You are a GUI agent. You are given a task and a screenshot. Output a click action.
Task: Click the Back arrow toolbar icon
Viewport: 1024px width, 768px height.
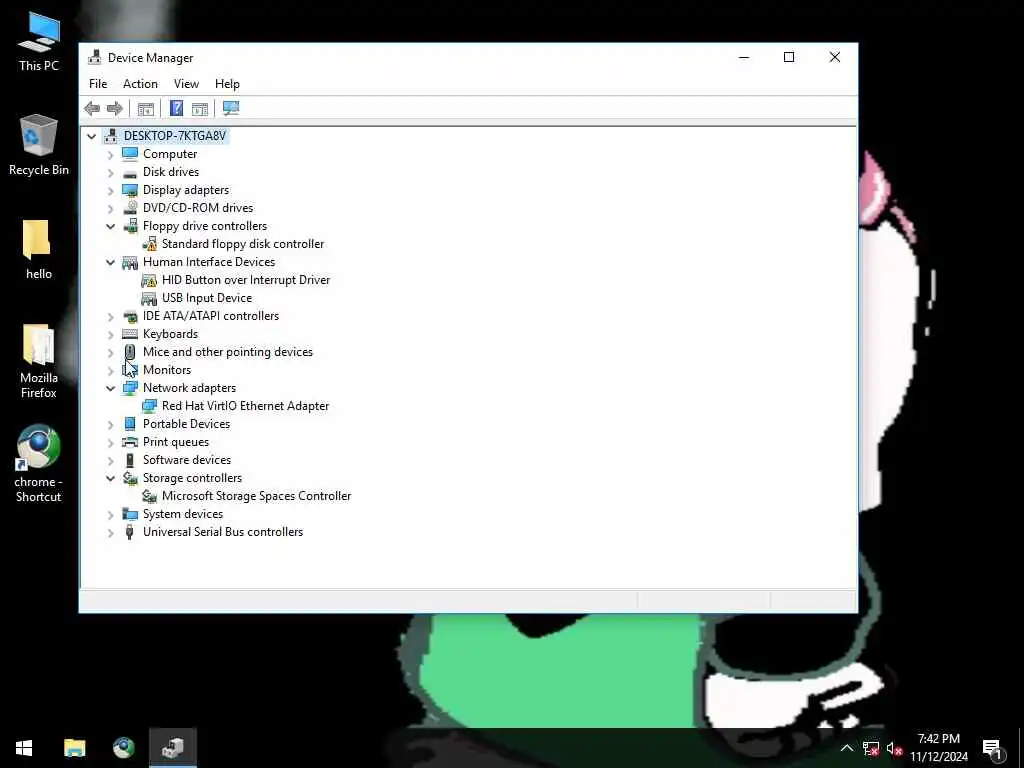[92, 108]
